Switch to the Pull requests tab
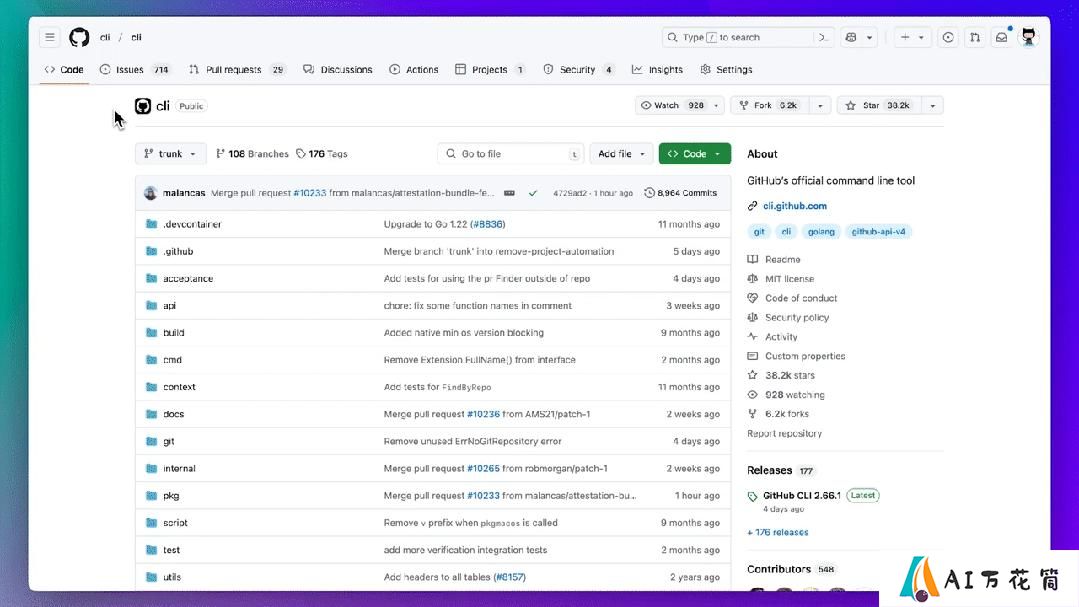This screenshot has height=607, width=1079. 237,70
